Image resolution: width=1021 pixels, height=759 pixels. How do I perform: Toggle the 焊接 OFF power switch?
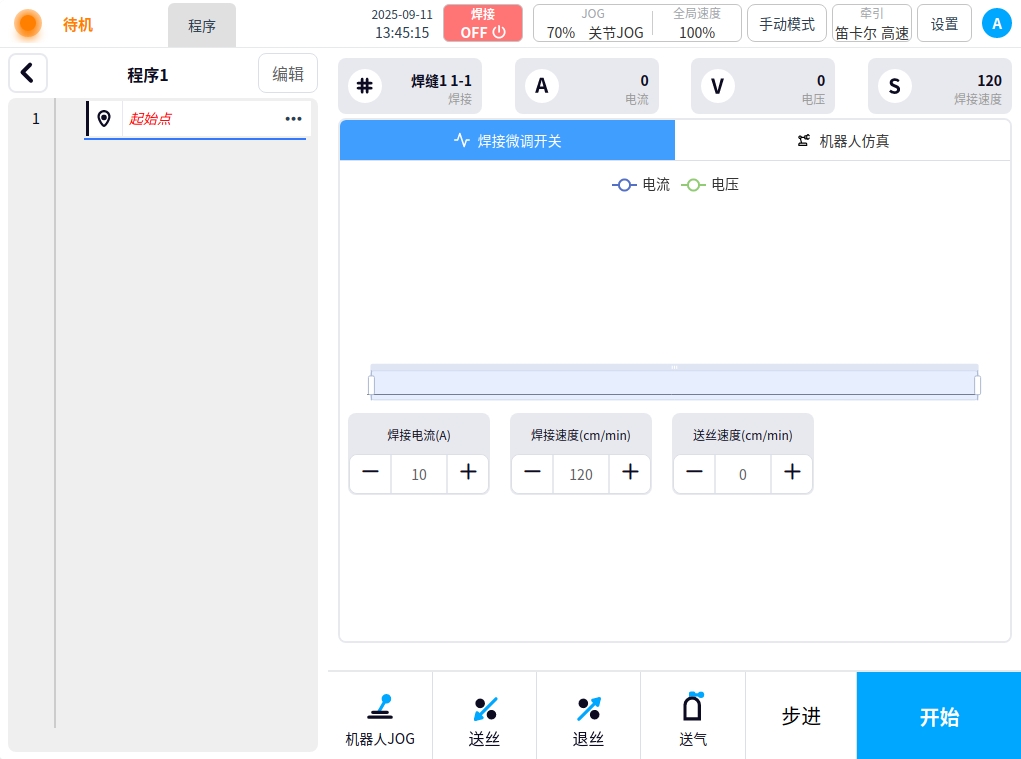pos(483,23)
